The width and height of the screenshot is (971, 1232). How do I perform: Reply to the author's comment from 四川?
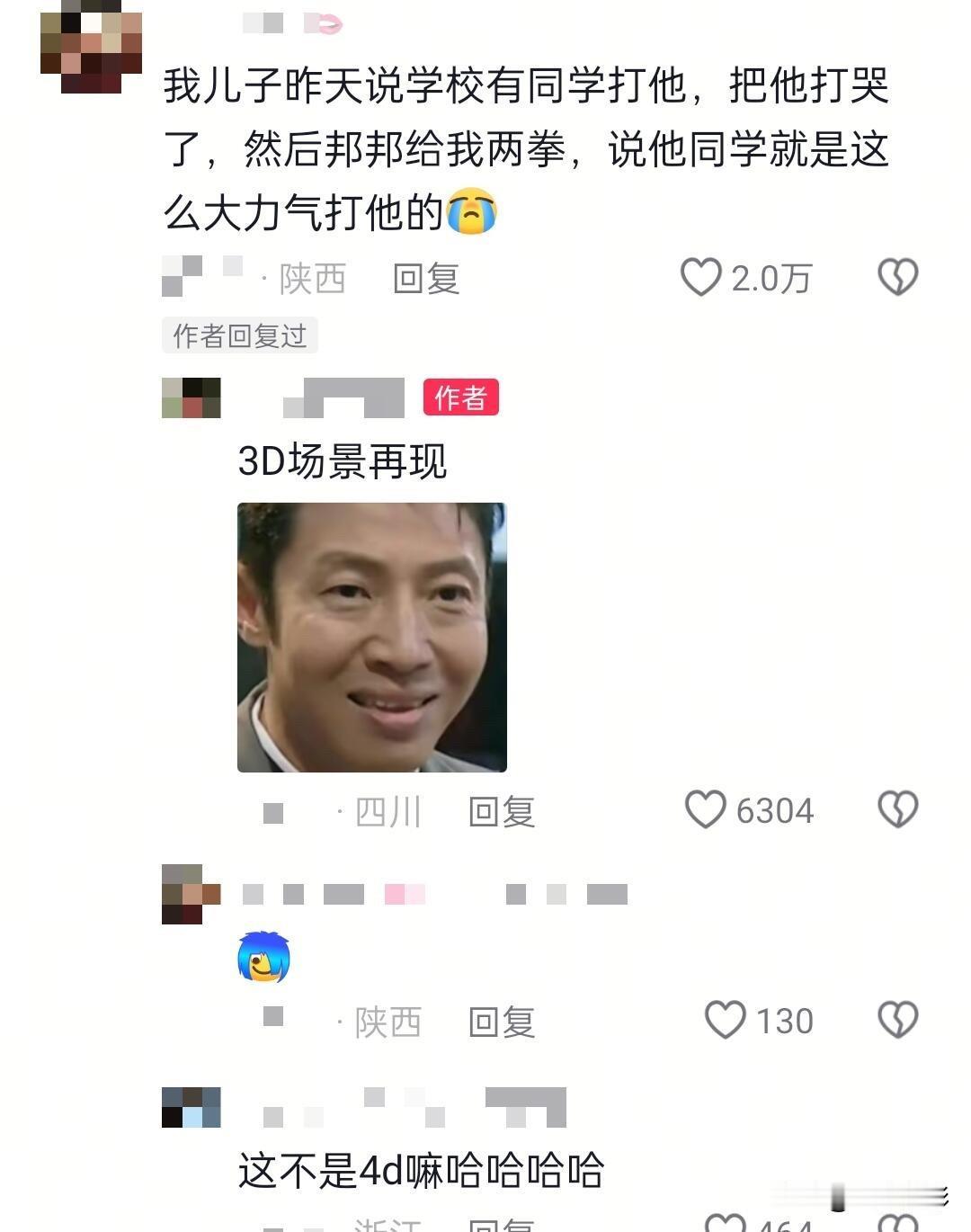pos(502,812)
